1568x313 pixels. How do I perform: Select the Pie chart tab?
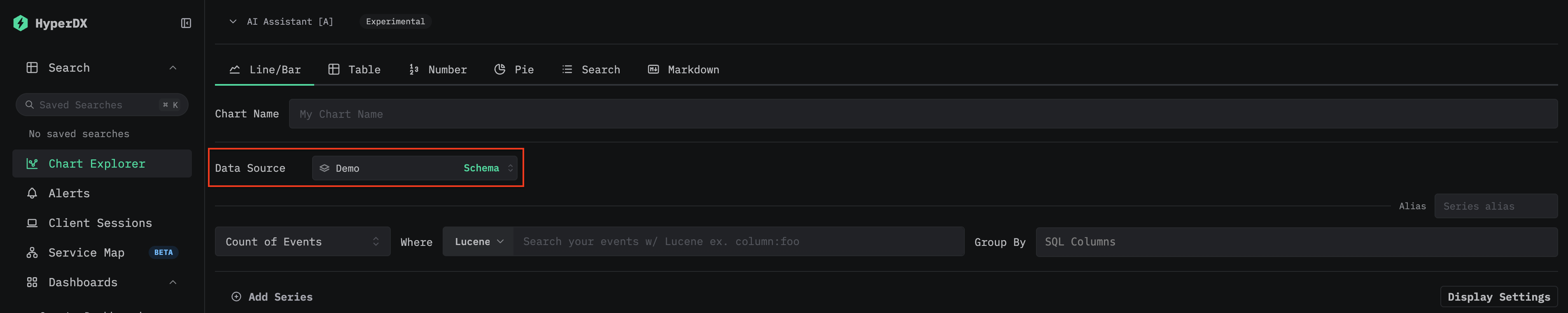point(514,70)
